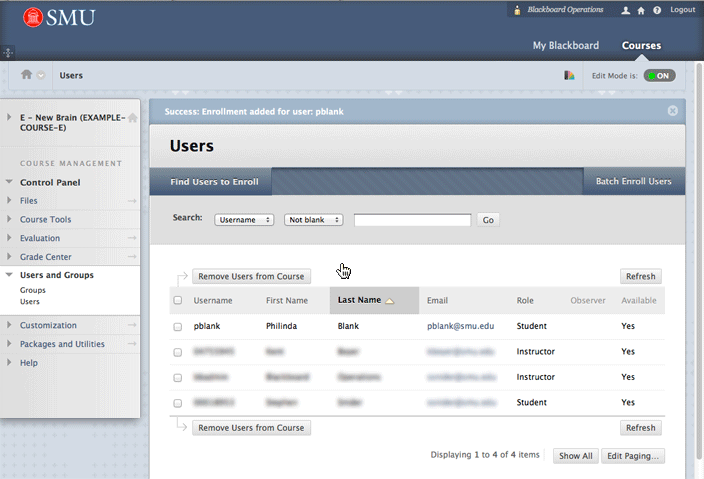This screenshot has width=704, height=479.
Task: Open the course theme color palette icon
Action: [x=569, y=75]
